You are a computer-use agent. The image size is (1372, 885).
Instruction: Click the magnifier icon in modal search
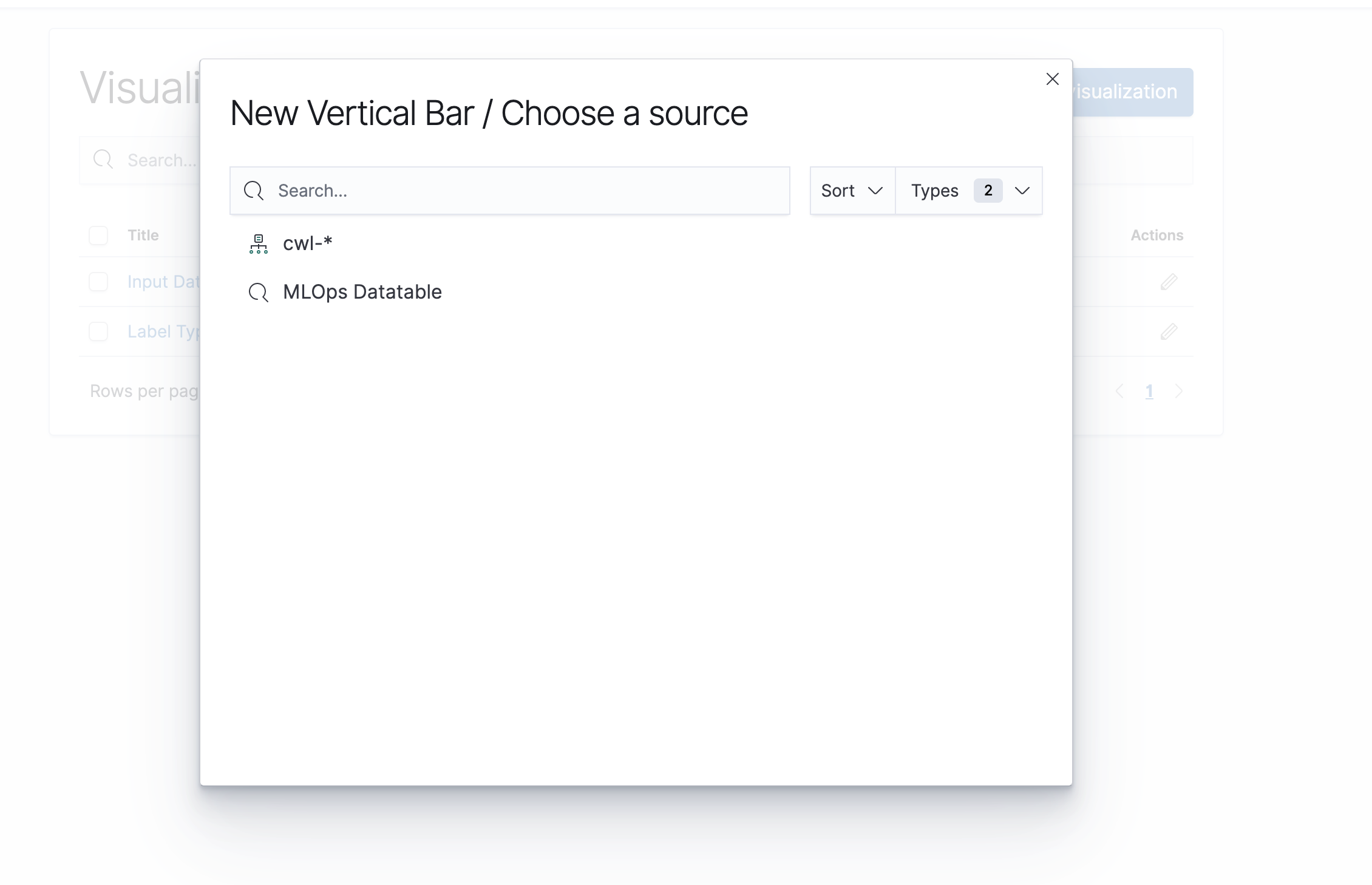tap(253, 191)
